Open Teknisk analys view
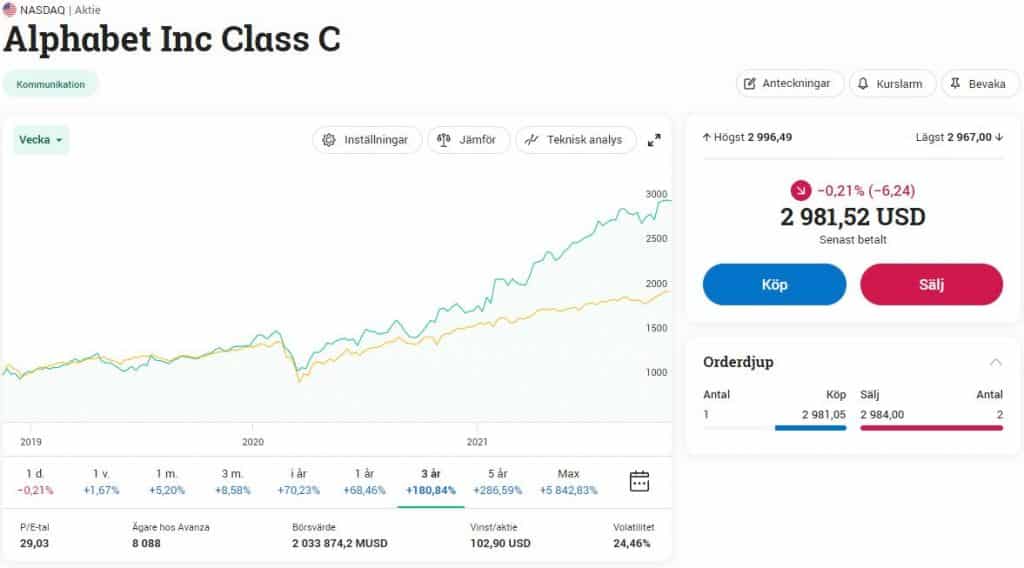 click(575, 140)
